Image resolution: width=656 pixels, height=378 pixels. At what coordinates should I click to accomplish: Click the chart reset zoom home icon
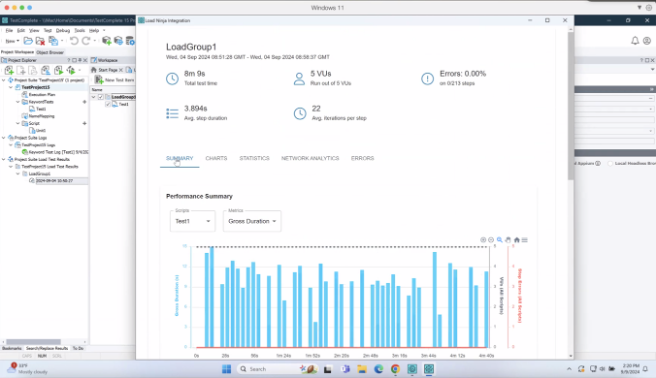(x=517, y=240)
